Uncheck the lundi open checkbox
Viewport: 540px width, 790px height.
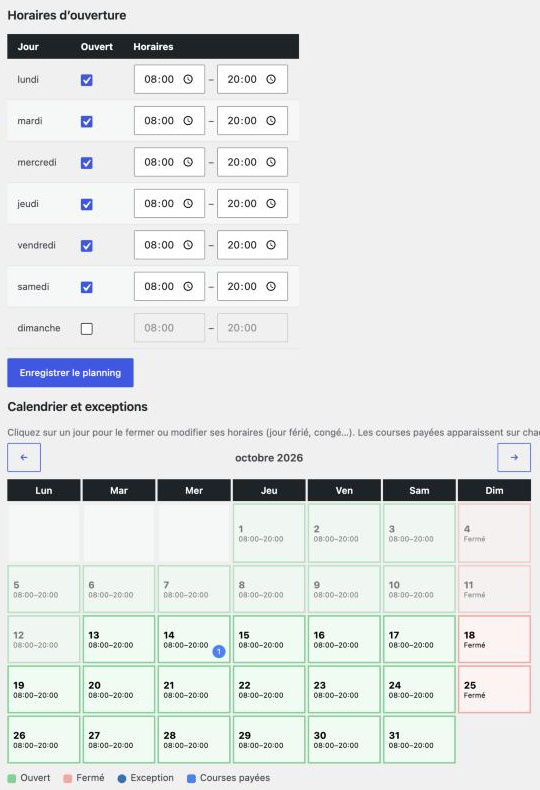[x=87, y=80]
